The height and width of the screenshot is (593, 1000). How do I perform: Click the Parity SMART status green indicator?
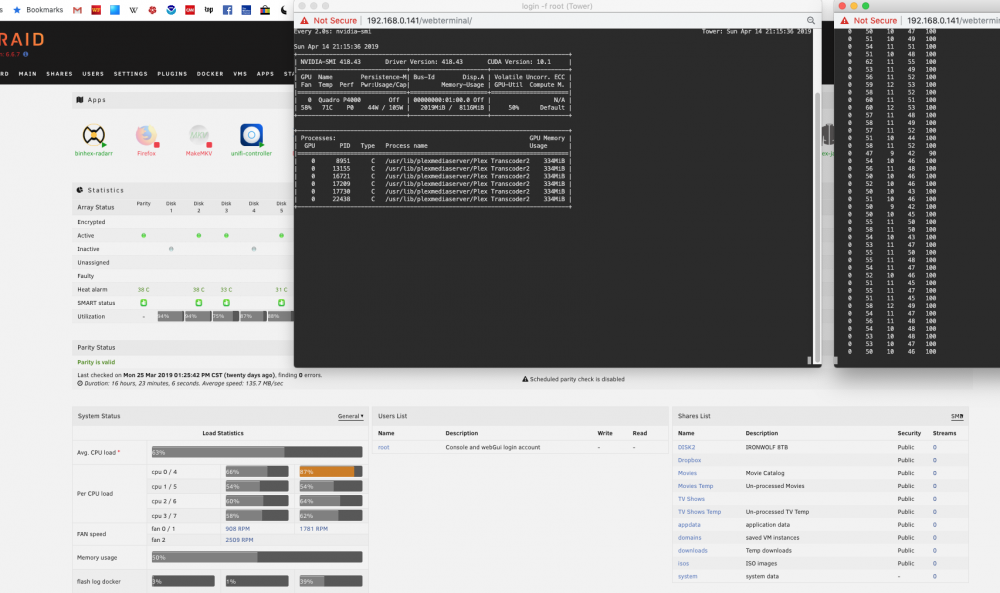(x=143, y=303)
